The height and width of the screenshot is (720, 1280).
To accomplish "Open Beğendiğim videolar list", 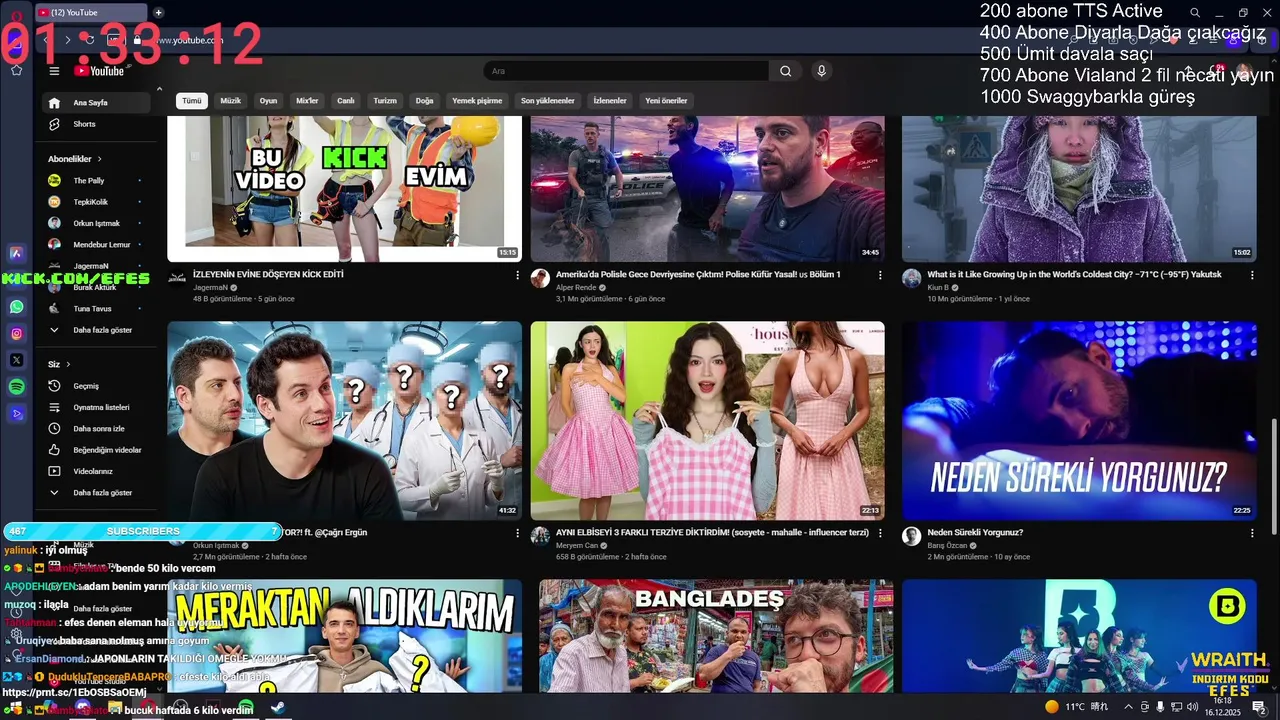I will coord(96,450).
